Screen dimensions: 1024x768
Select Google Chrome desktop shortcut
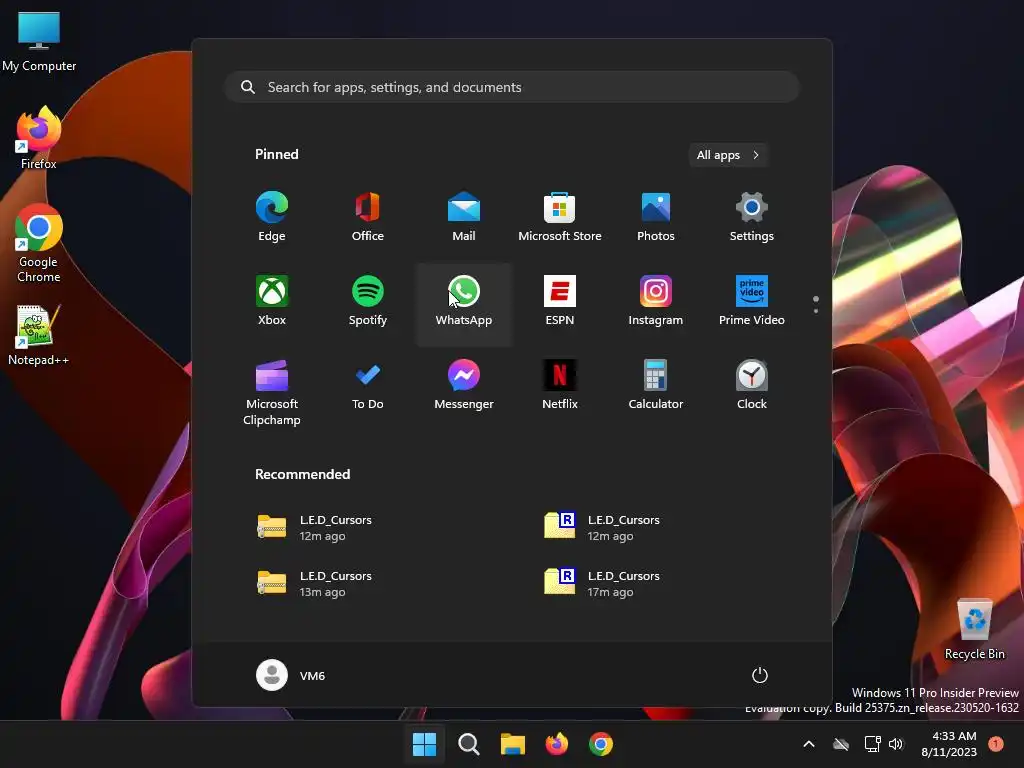pyautogui.click(x=39, y=243)
